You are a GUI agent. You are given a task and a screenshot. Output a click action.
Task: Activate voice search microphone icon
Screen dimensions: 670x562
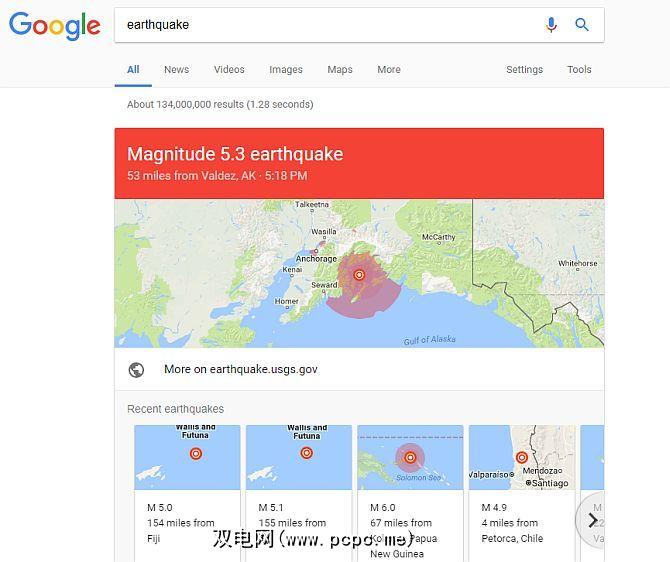click(x=551, y=25)
